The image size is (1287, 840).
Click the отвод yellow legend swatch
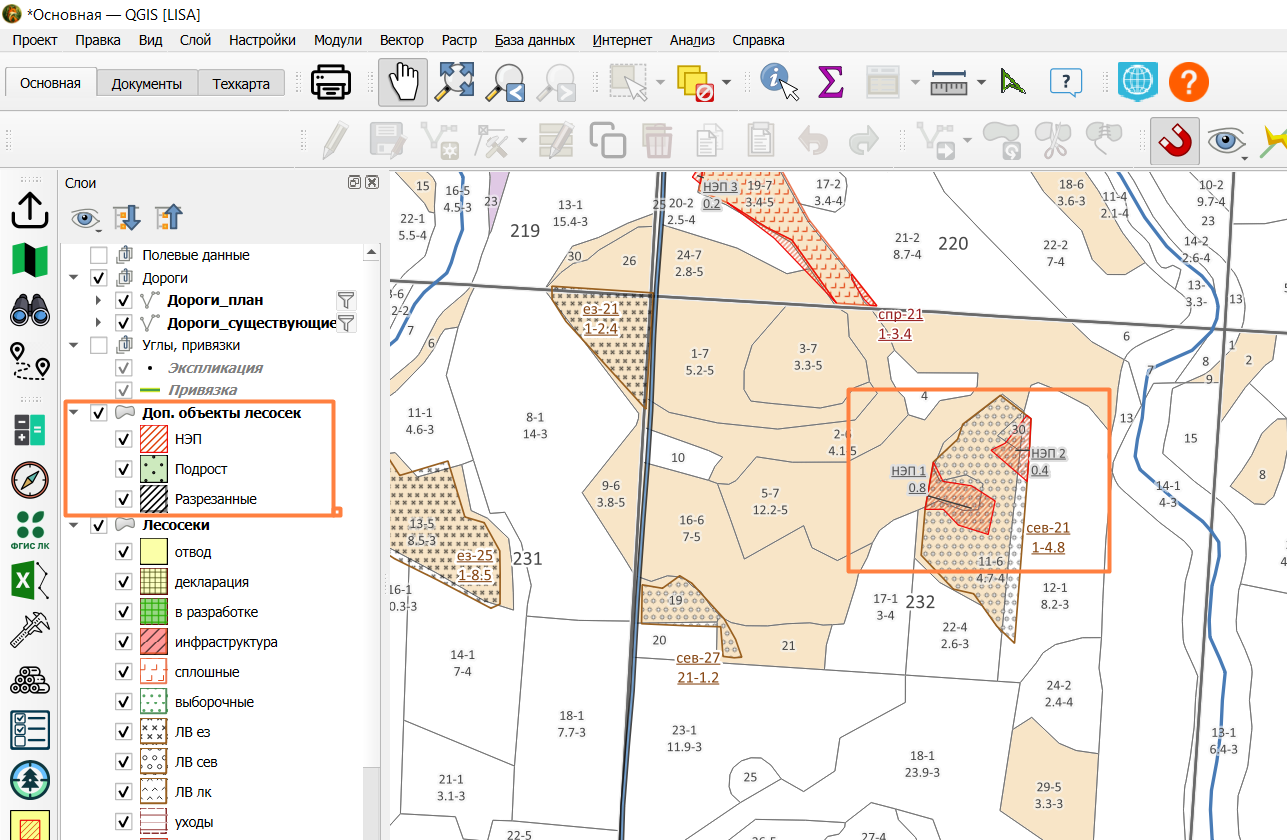[153, 552]
